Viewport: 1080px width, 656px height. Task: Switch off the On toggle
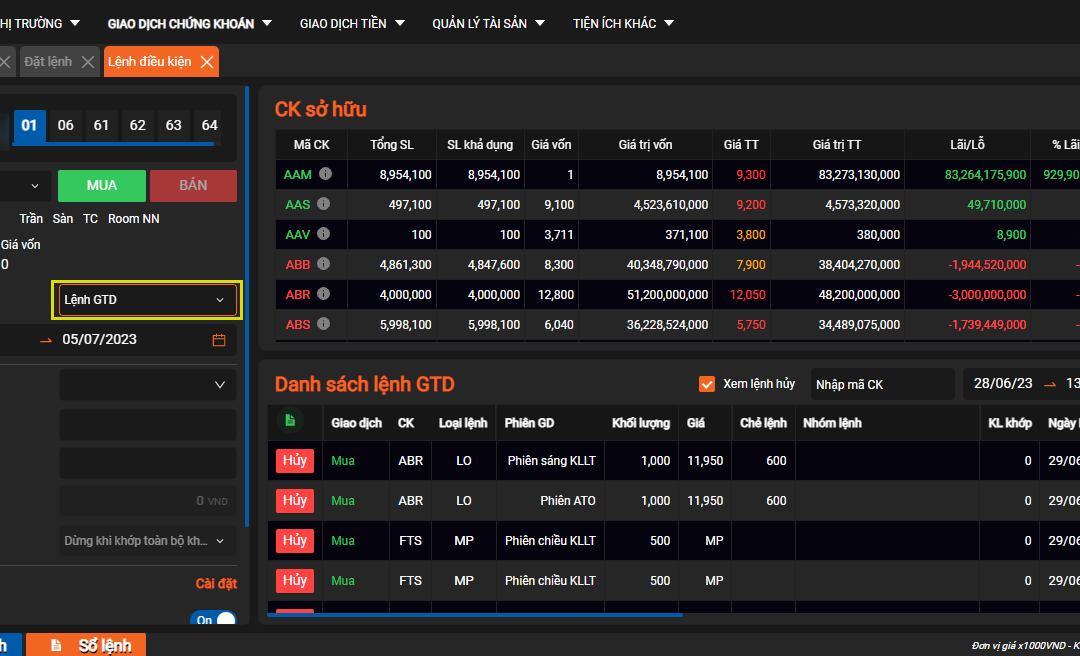click(216, 620)
